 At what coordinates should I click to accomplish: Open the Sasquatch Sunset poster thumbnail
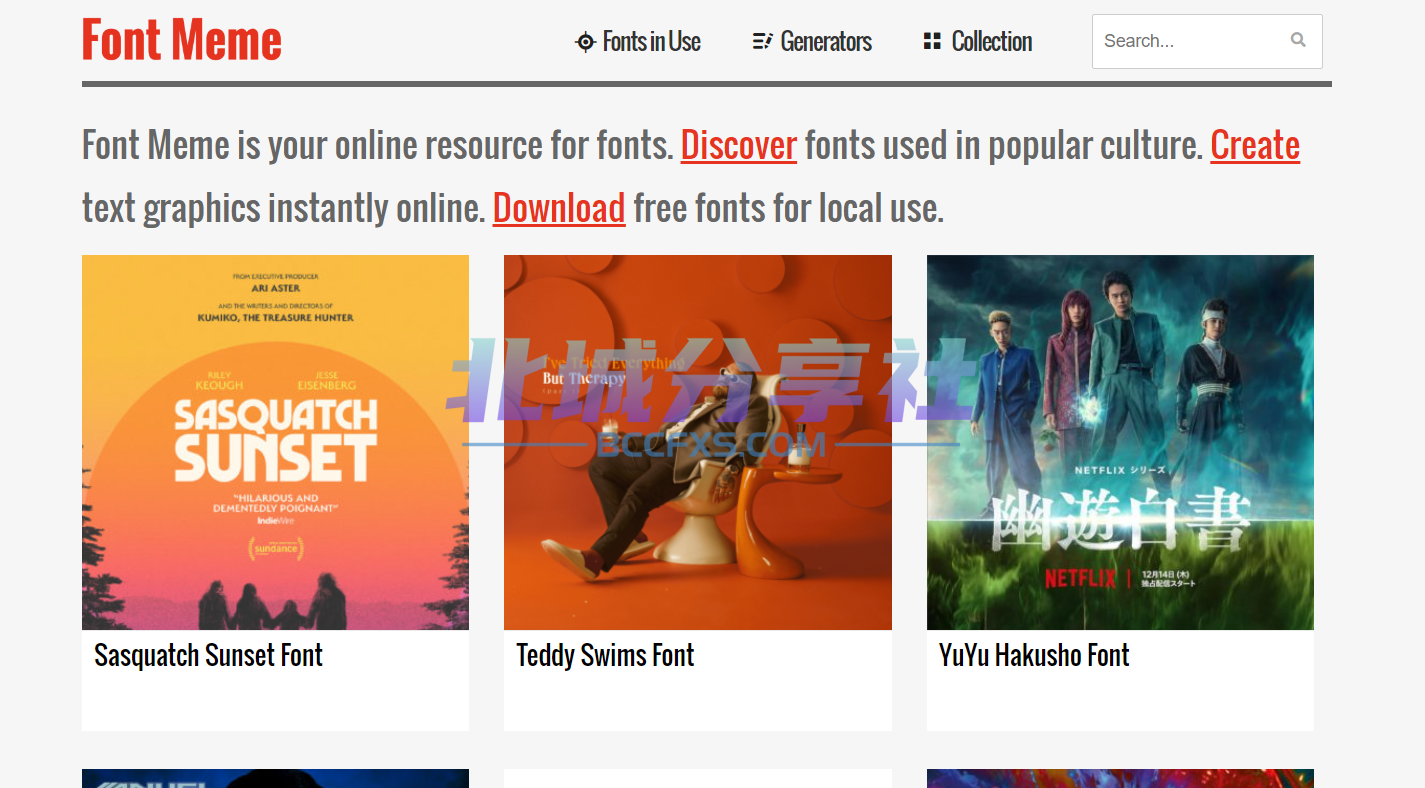point(275,442)
